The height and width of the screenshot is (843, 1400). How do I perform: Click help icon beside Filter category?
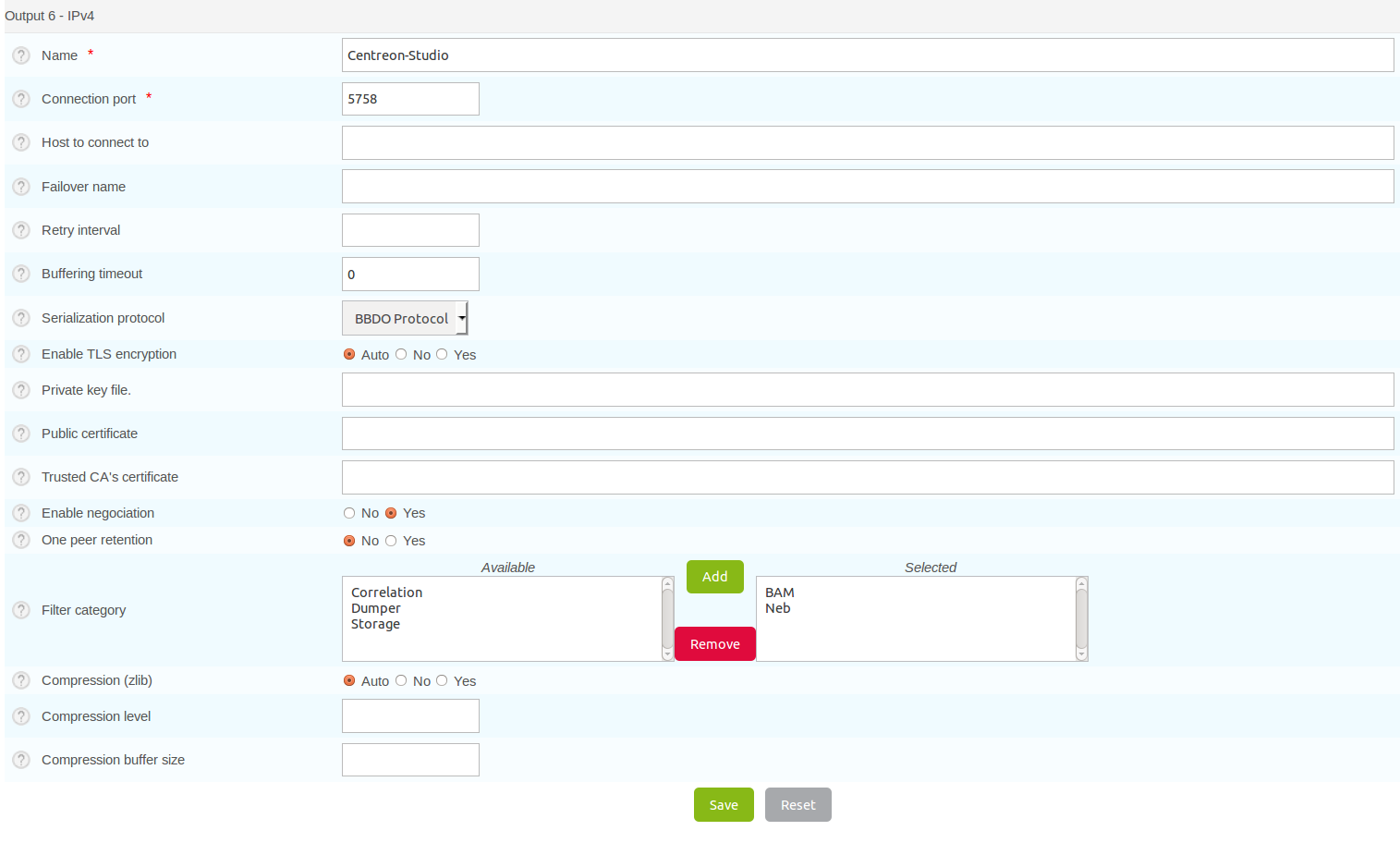click(x=21, y=610)
